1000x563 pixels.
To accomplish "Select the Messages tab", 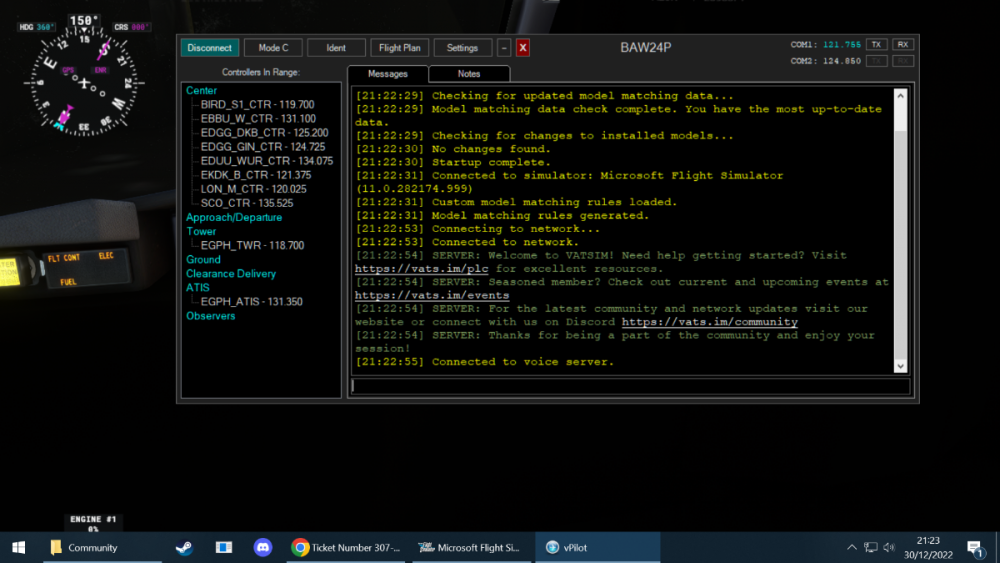I will 388,74.
